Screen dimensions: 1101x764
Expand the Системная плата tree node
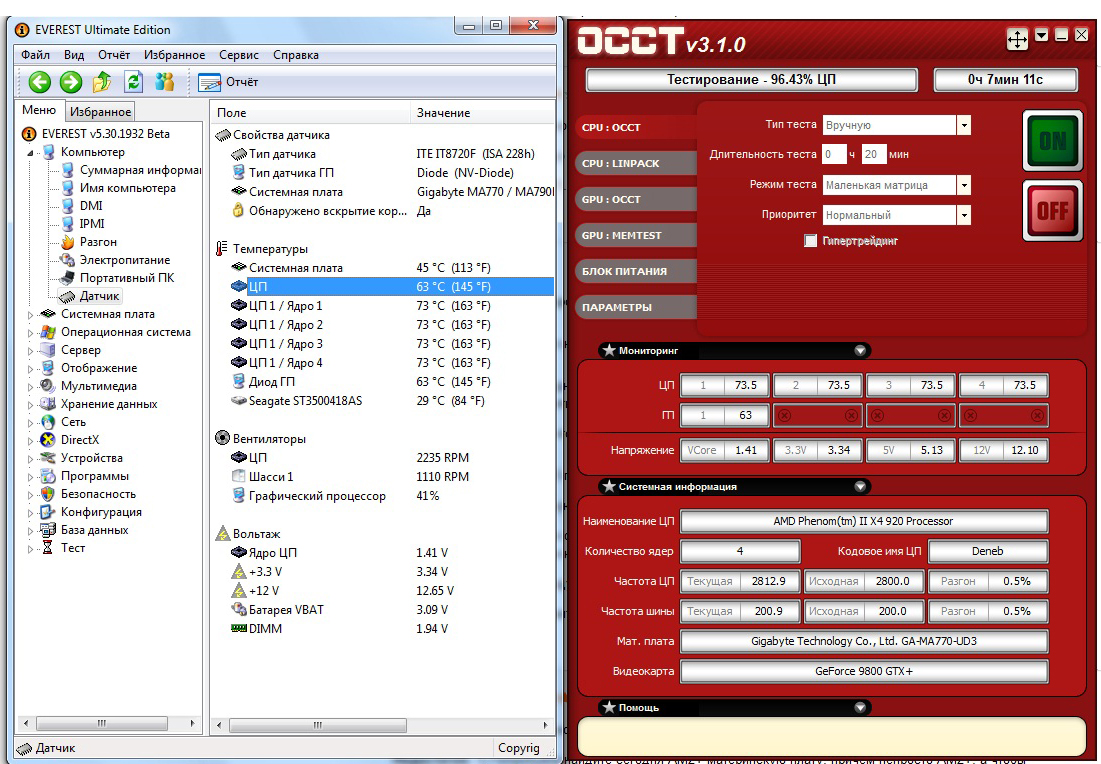click(x=30, y=315)
